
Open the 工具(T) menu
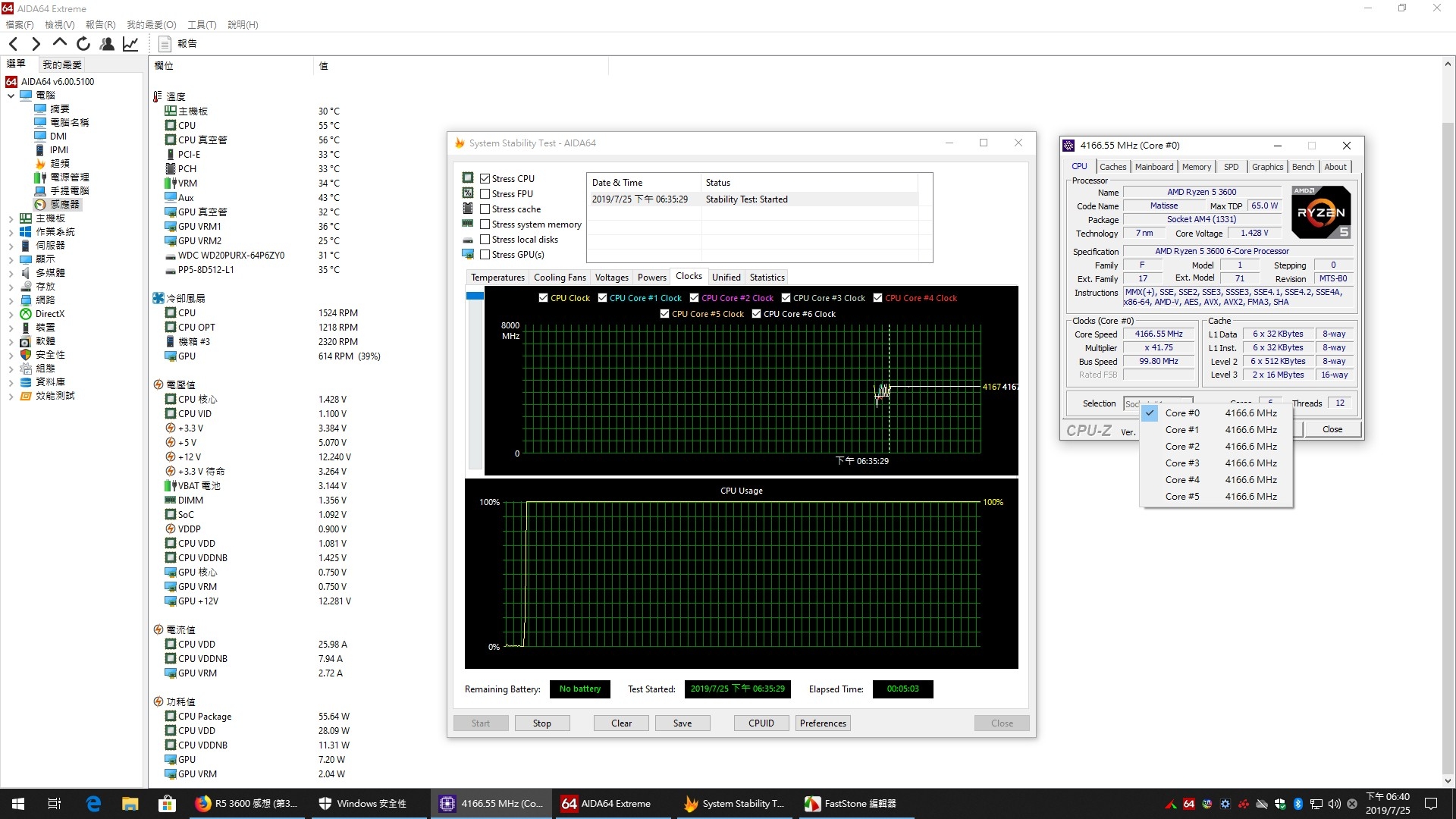pyautogui.click(x=202, y=25)
